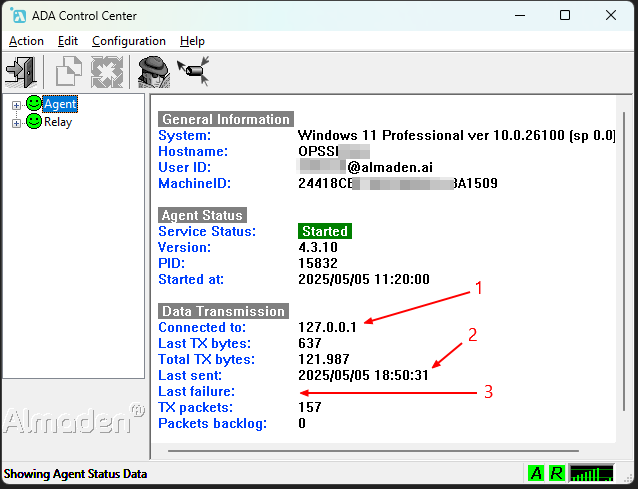Click the Packets backlog label
Screen dimensions: 638x489
coord(212,424)
